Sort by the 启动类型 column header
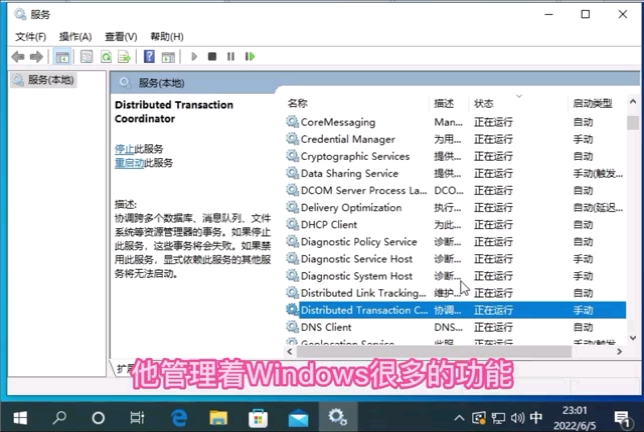The width and height of the screenshot is (644, 432). tap(593, 103)
